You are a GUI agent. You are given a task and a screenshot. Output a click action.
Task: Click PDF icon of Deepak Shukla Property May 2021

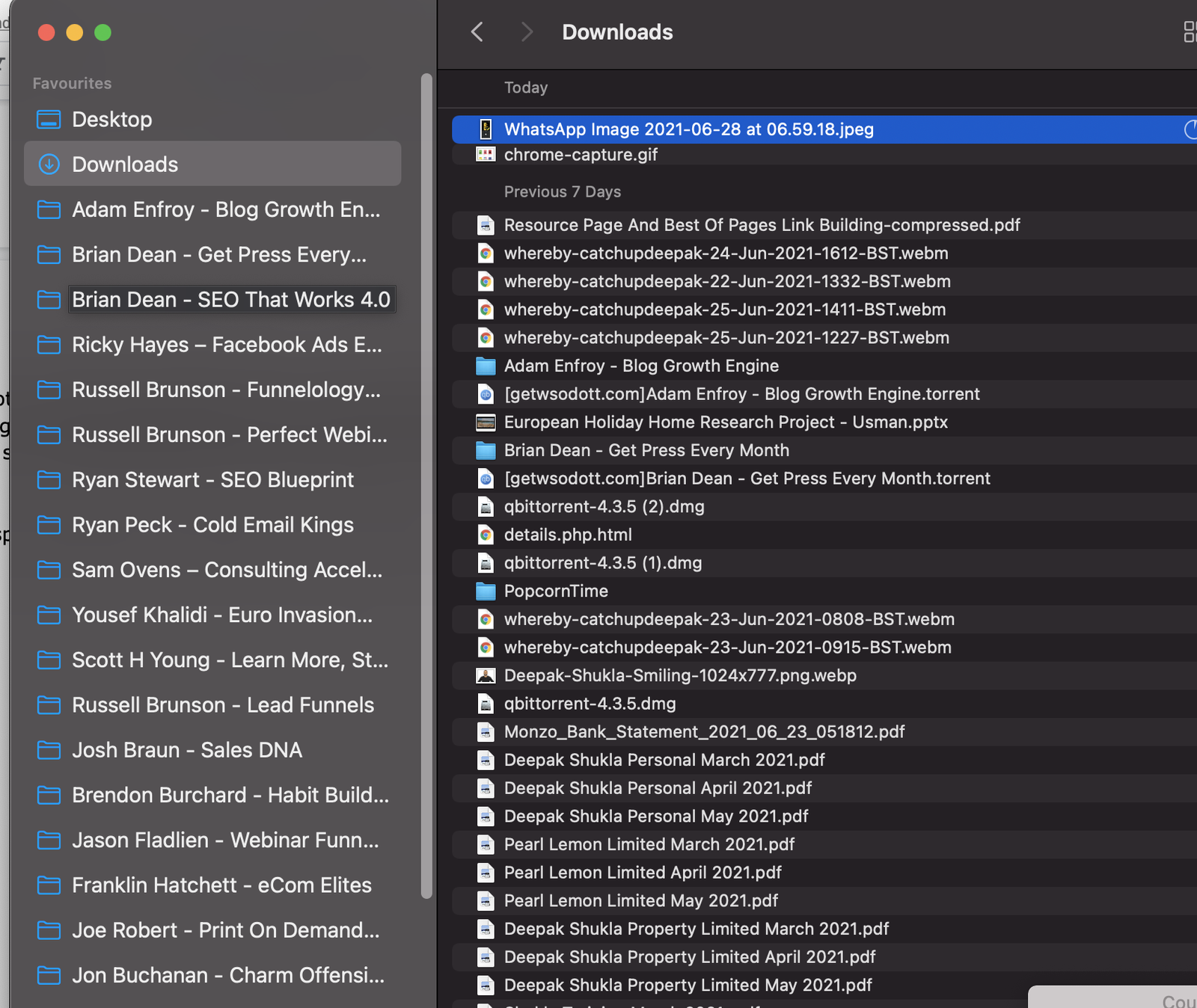486,986
